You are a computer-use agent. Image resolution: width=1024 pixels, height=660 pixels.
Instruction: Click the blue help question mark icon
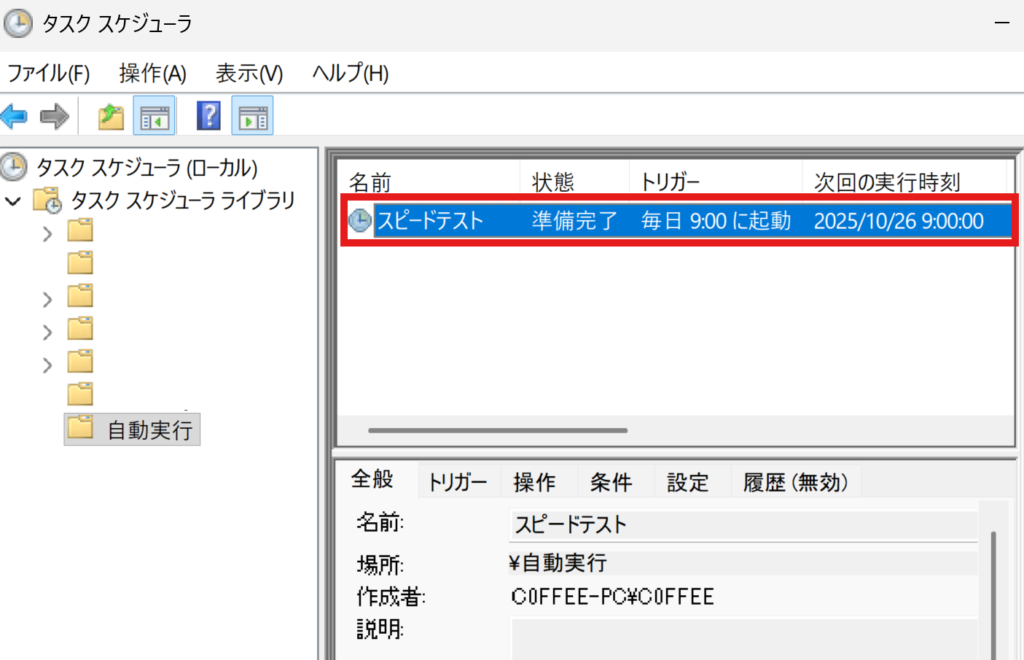pos(208,117)
